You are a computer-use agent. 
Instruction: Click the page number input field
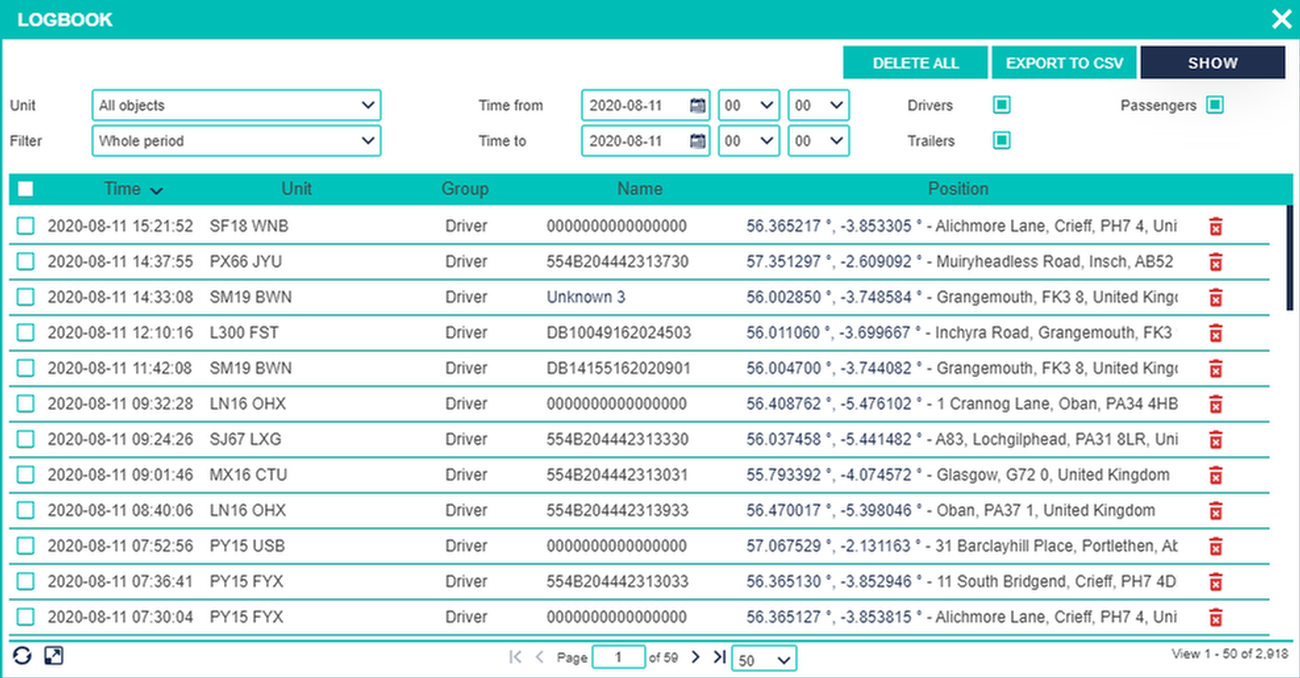point(618,657)
